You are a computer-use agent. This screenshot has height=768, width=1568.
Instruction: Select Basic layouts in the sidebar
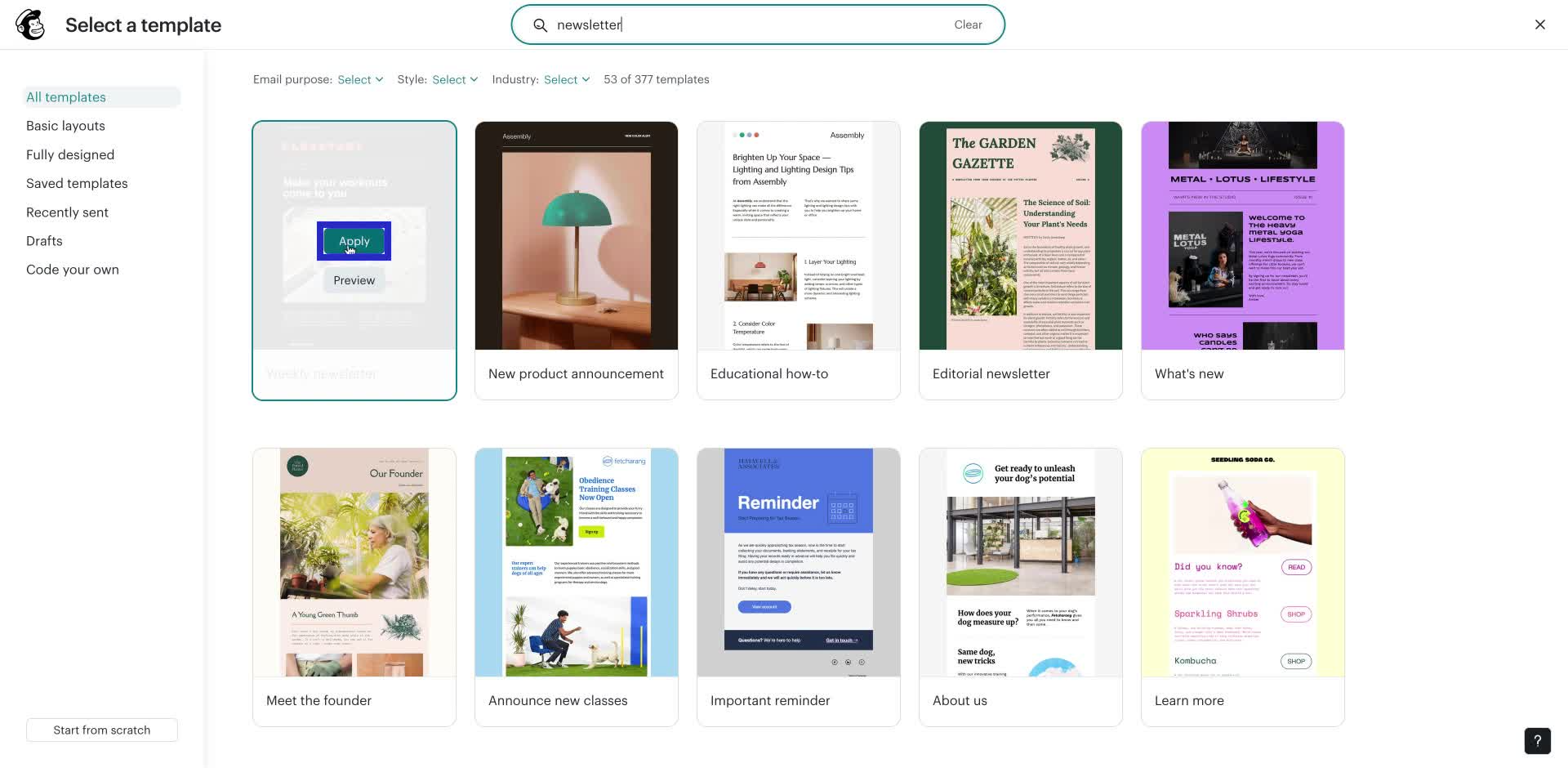click(65, 125)
